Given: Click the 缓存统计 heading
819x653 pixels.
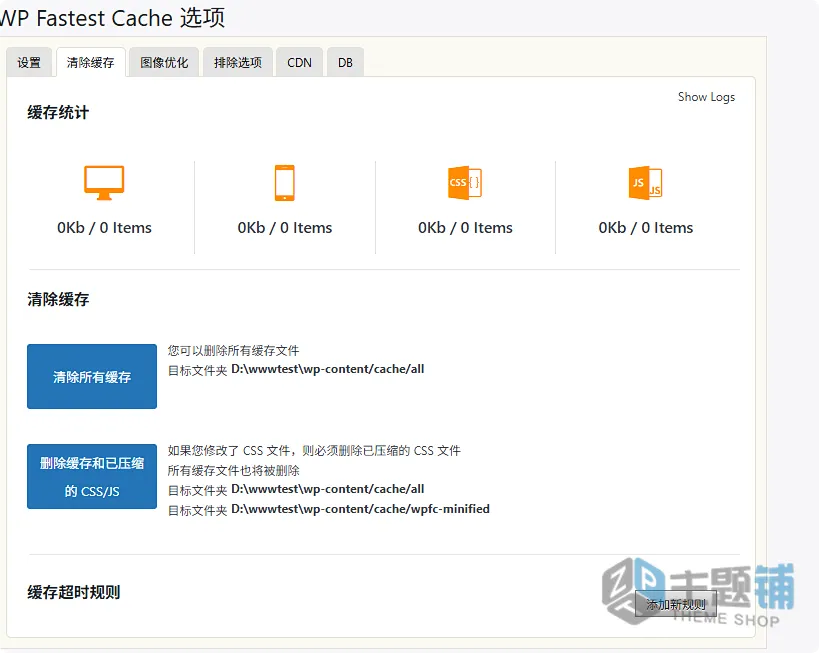Looking at the screenshot, I should pos(58,112).
